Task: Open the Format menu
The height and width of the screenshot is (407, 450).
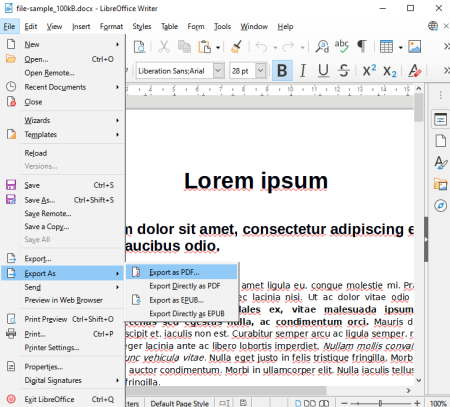Action: coord(111,26)
